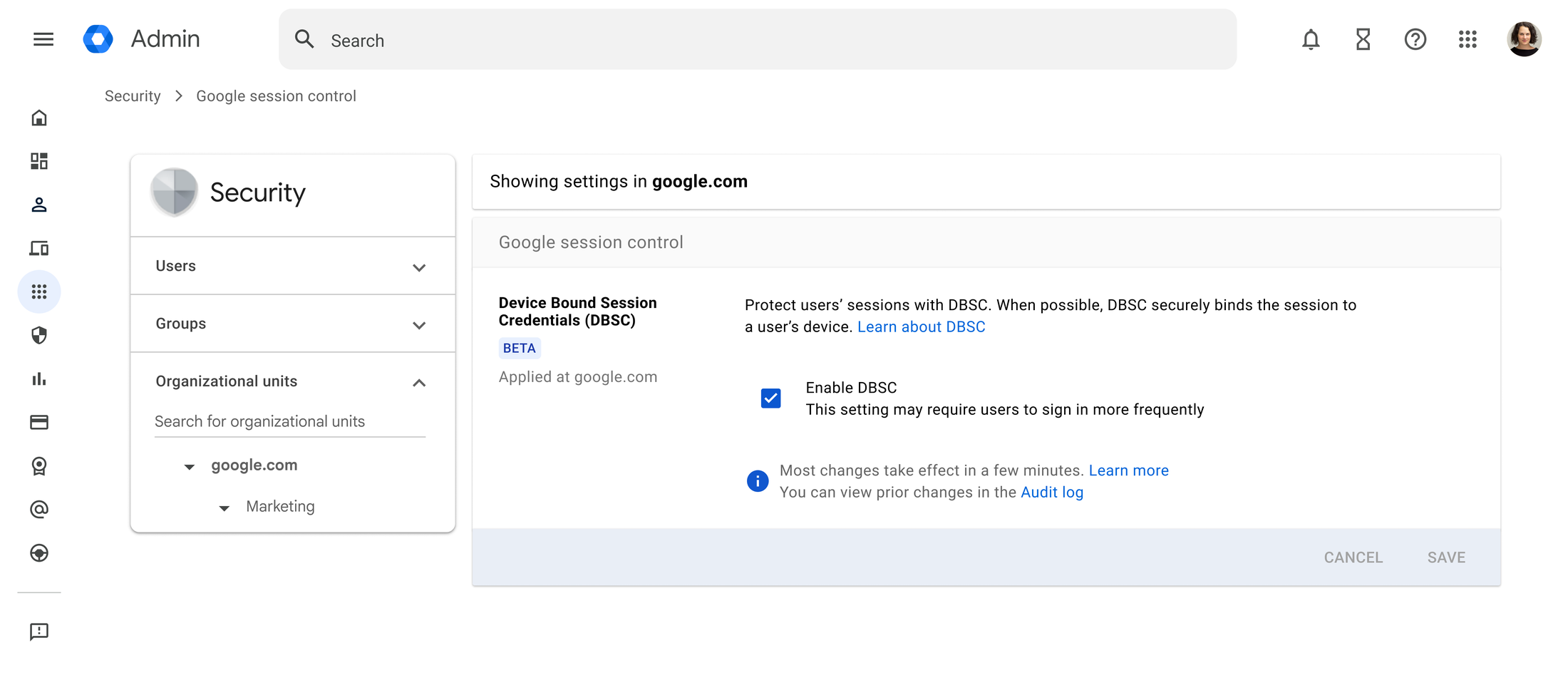Click the Google Admin logo

pyautogui.click(x=98, y=39)
